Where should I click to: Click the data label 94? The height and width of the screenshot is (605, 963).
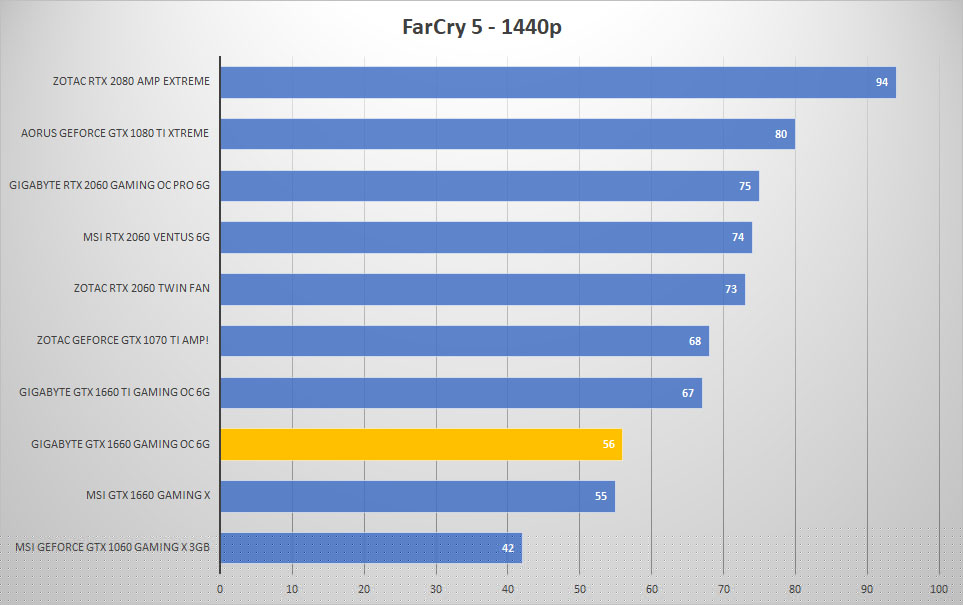pyautogui.click(x=882, y=82)
